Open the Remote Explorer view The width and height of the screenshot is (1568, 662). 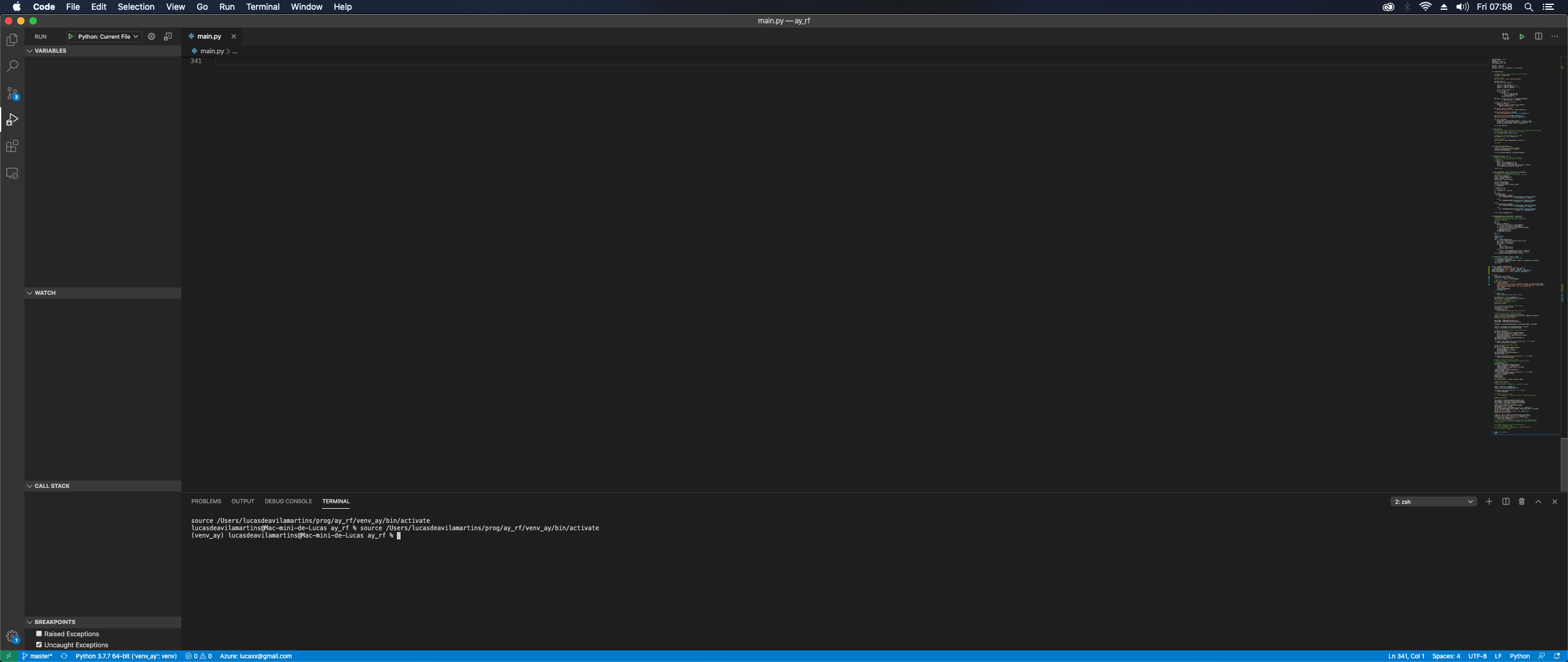tap(12, 173)
